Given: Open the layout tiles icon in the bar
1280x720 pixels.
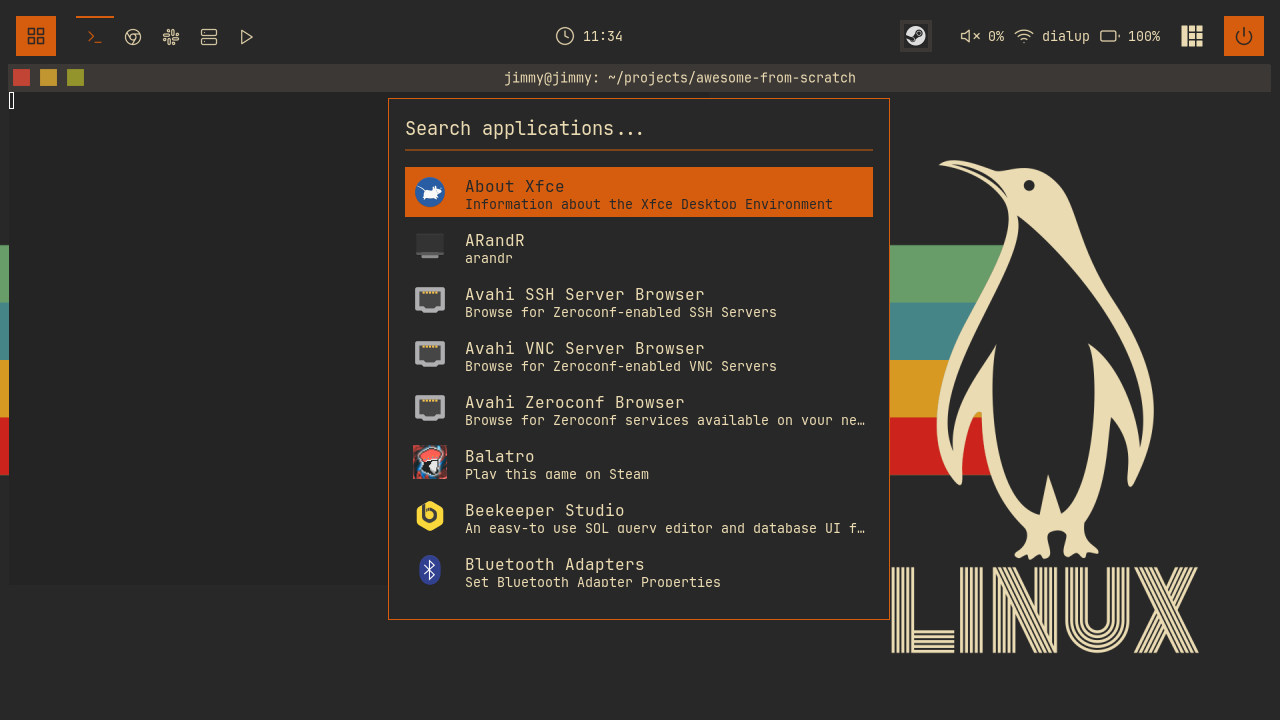Looking at the screenshot, I should point(1192,36).
